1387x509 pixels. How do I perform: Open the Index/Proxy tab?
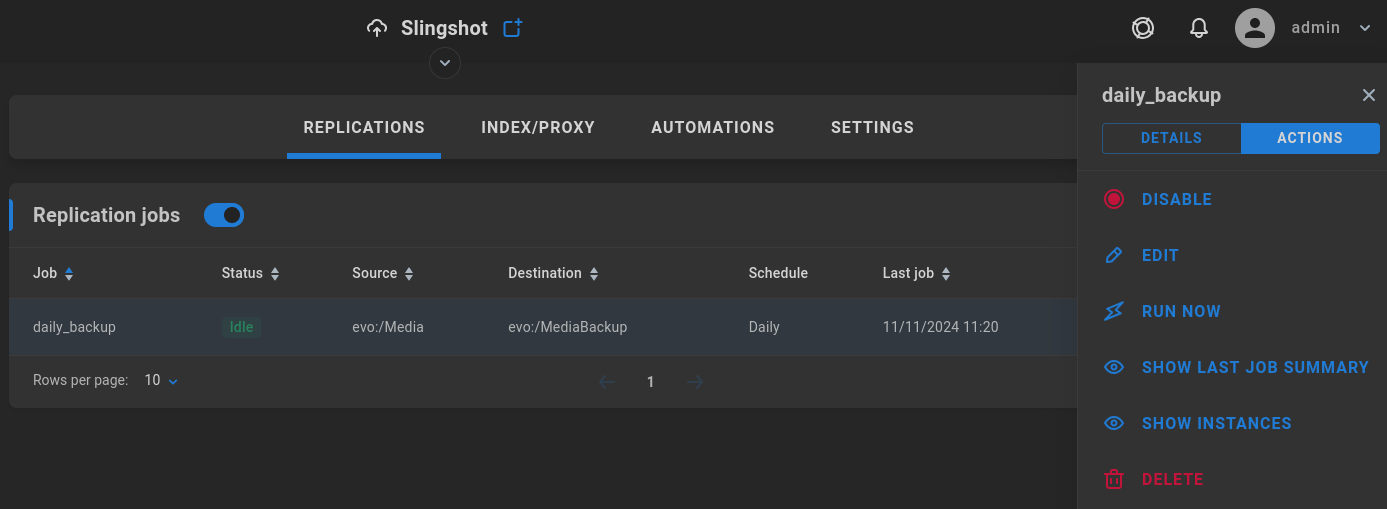tap(538, 128)
